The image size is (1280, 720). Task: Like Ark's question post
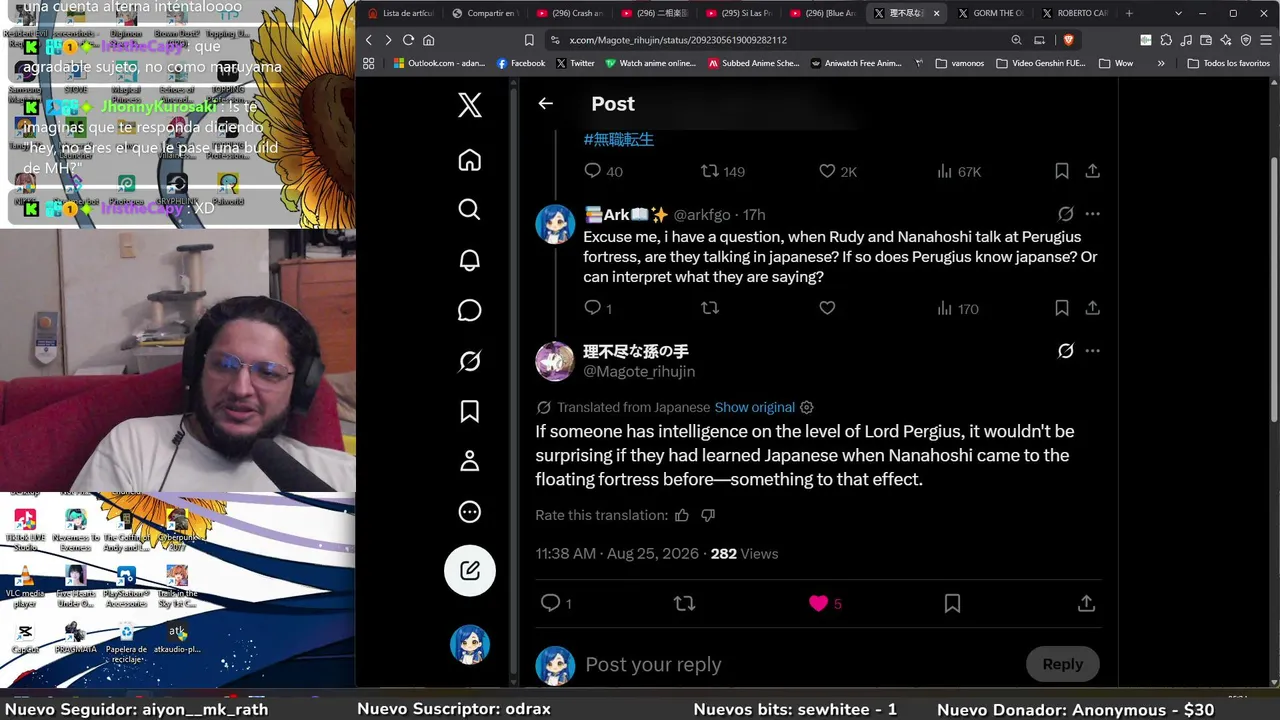(827, 308)
